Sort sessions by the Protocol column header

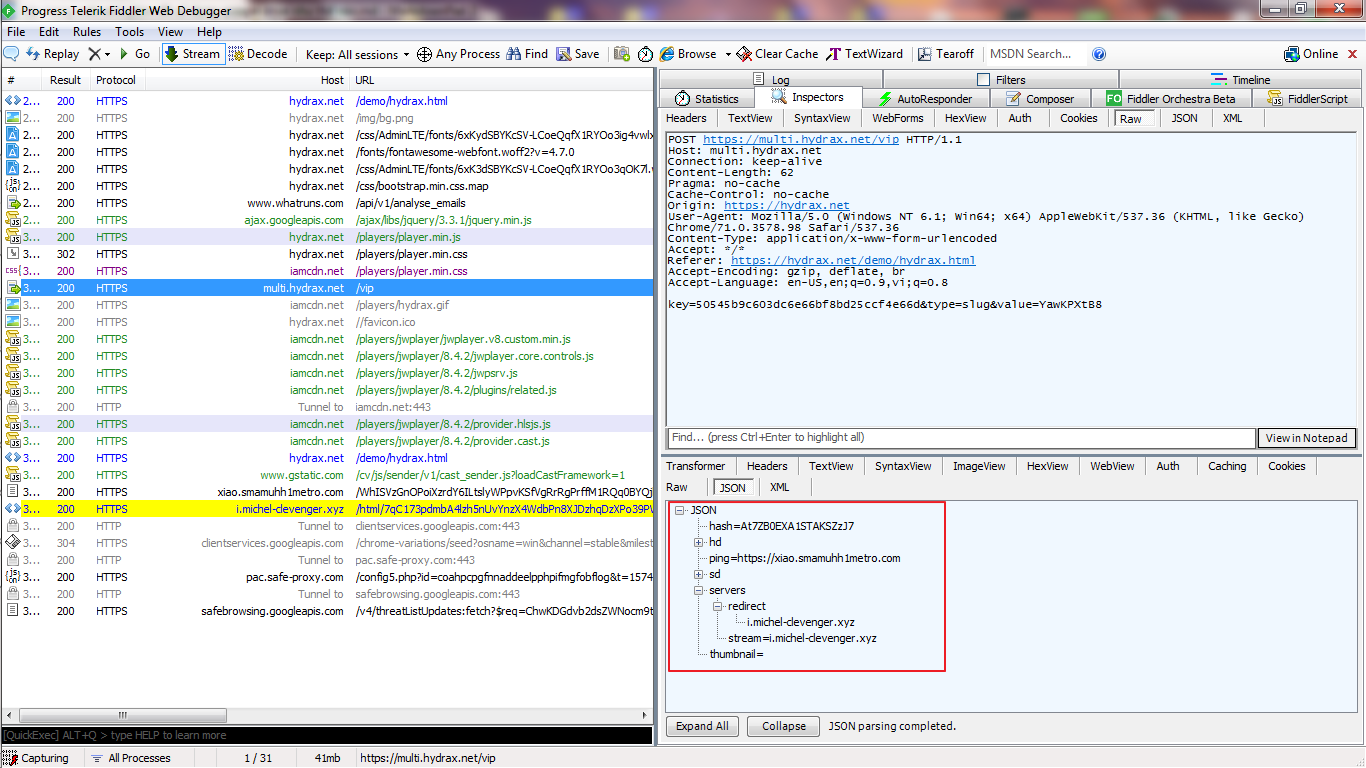[116, 80]
